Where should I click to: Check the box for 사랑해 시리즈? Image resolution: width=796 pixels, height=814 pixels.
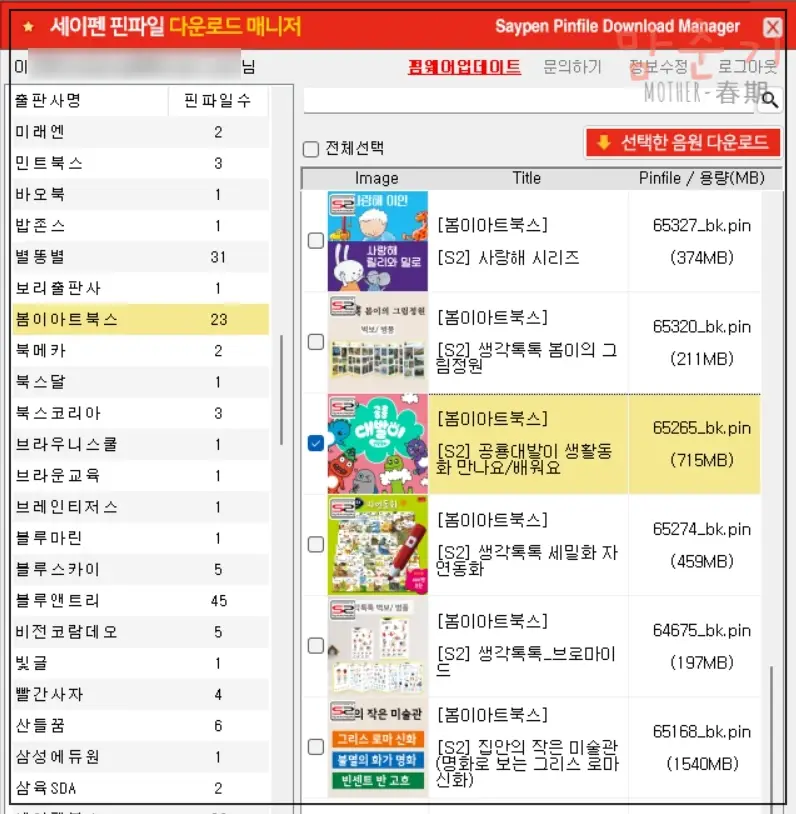point(316,241)
